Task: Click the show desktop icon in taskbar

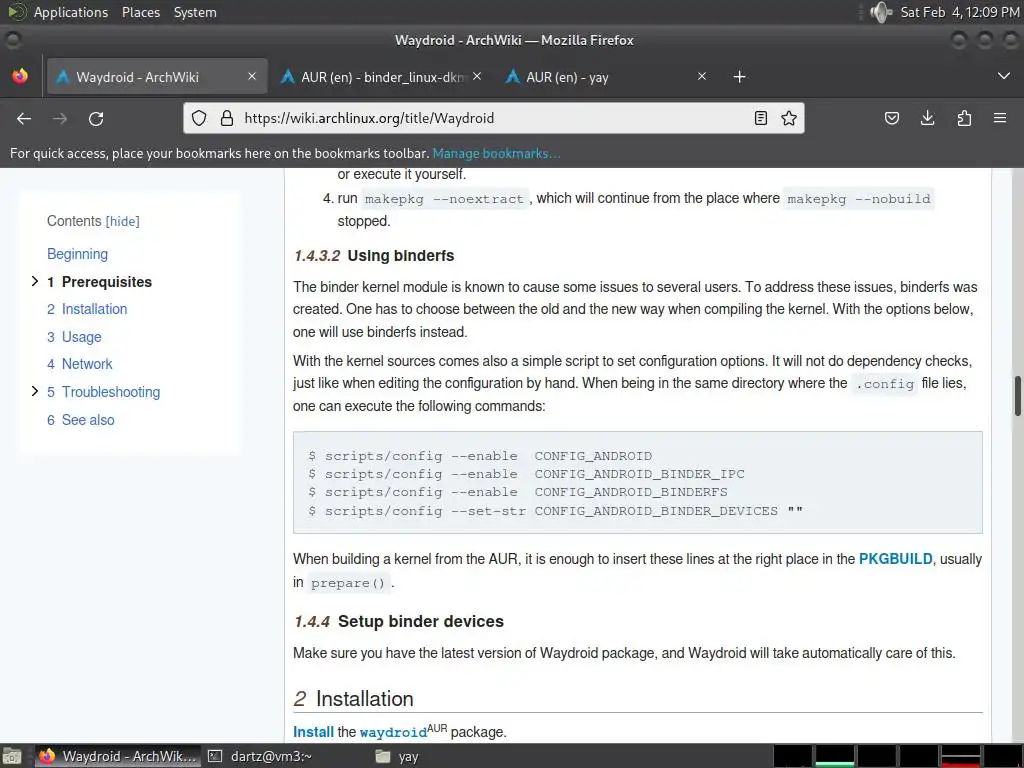Action: (x=12, y=756)
